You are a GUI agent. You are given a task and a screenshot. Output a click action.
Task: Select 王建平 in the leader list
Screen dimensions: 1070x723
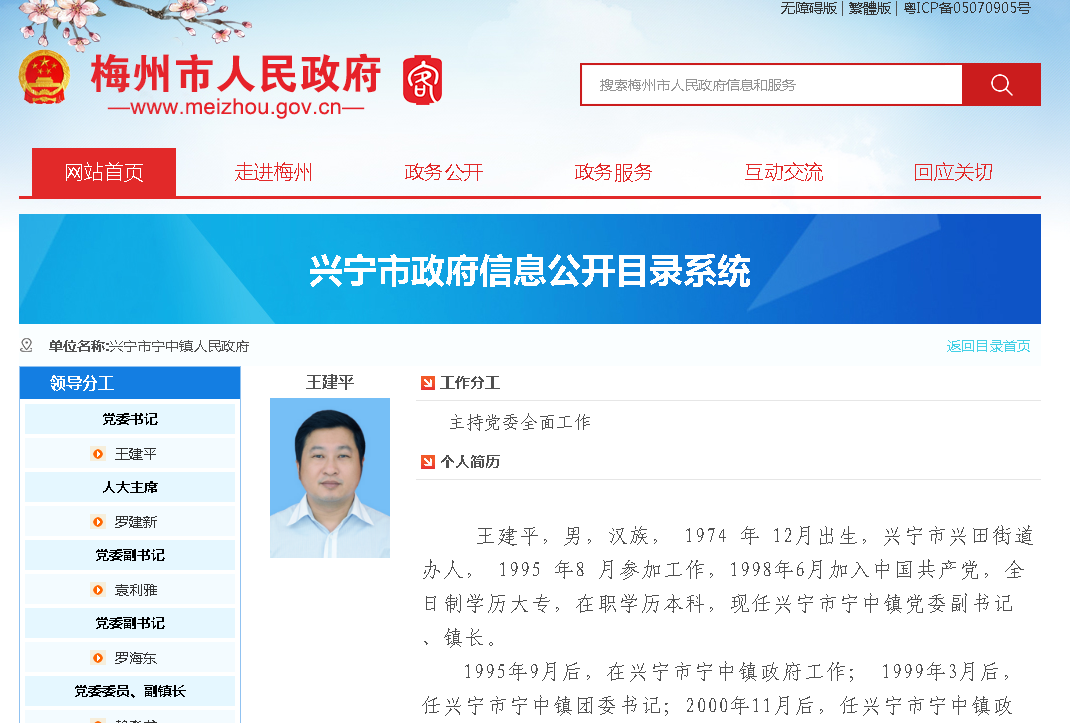(x=136, y=454)
